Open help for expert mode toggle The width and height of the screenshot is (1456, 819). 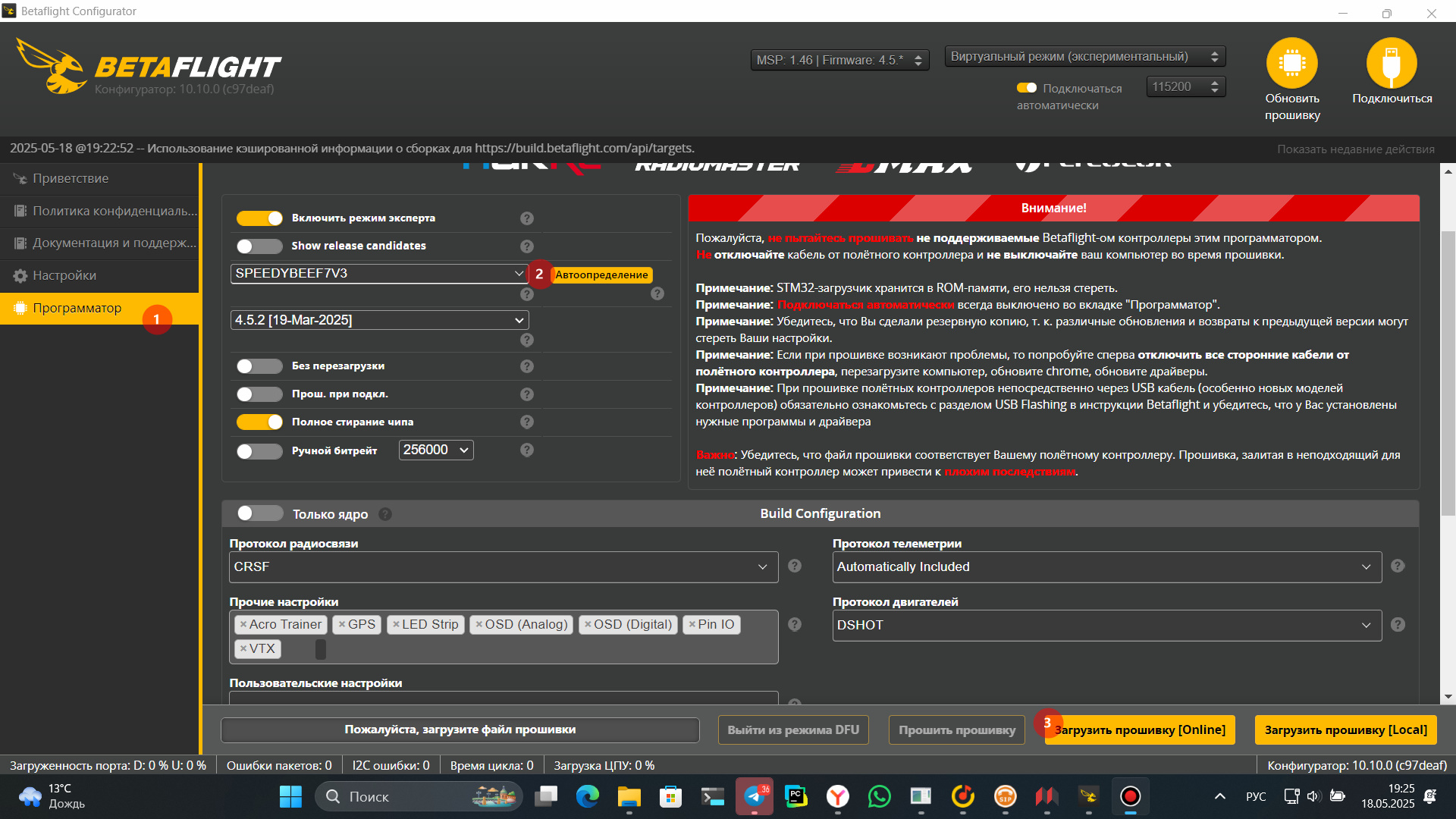[527, 218]
